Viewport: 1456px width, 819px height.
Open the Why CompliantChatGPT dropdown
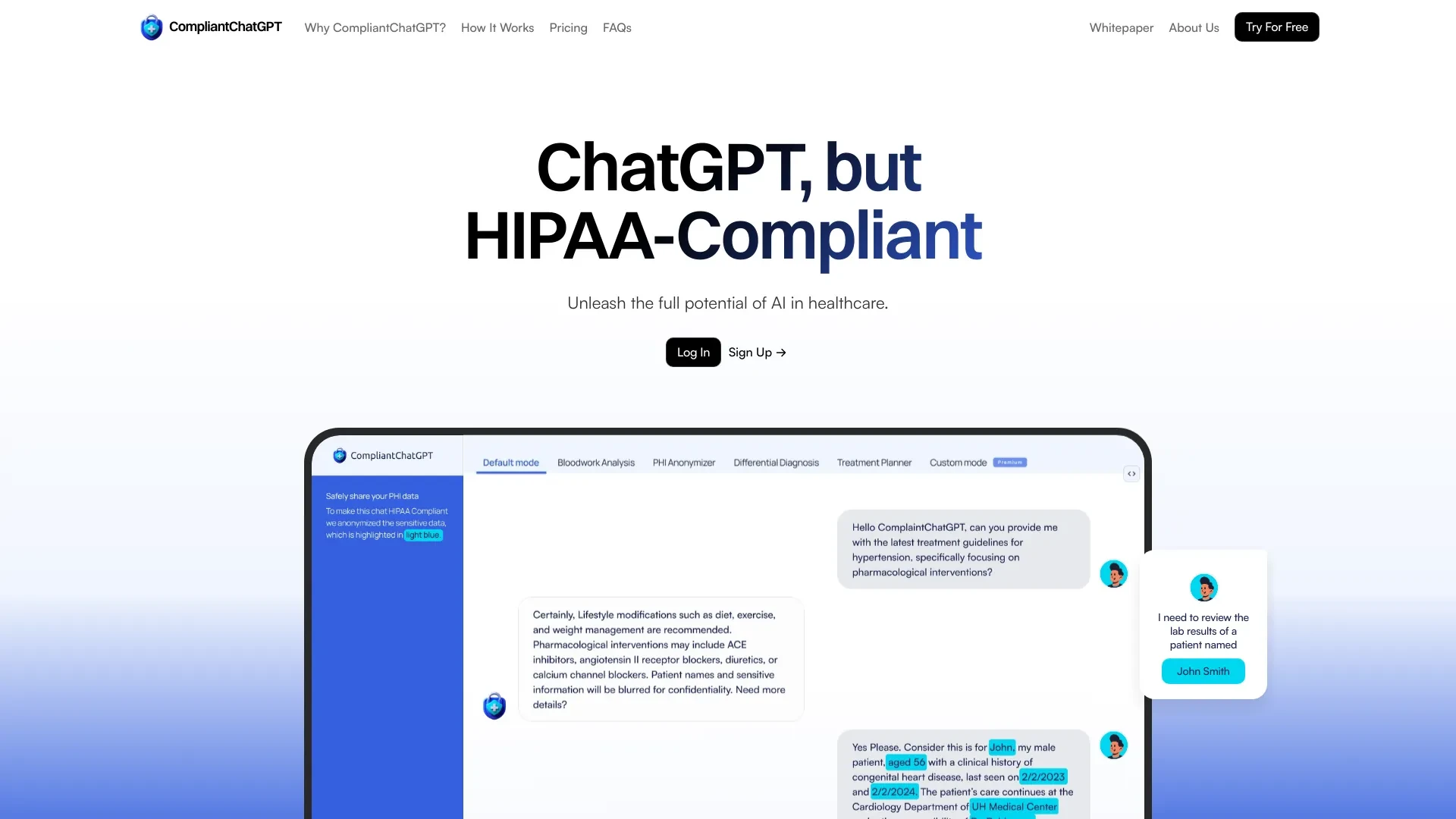pos(375,27)
